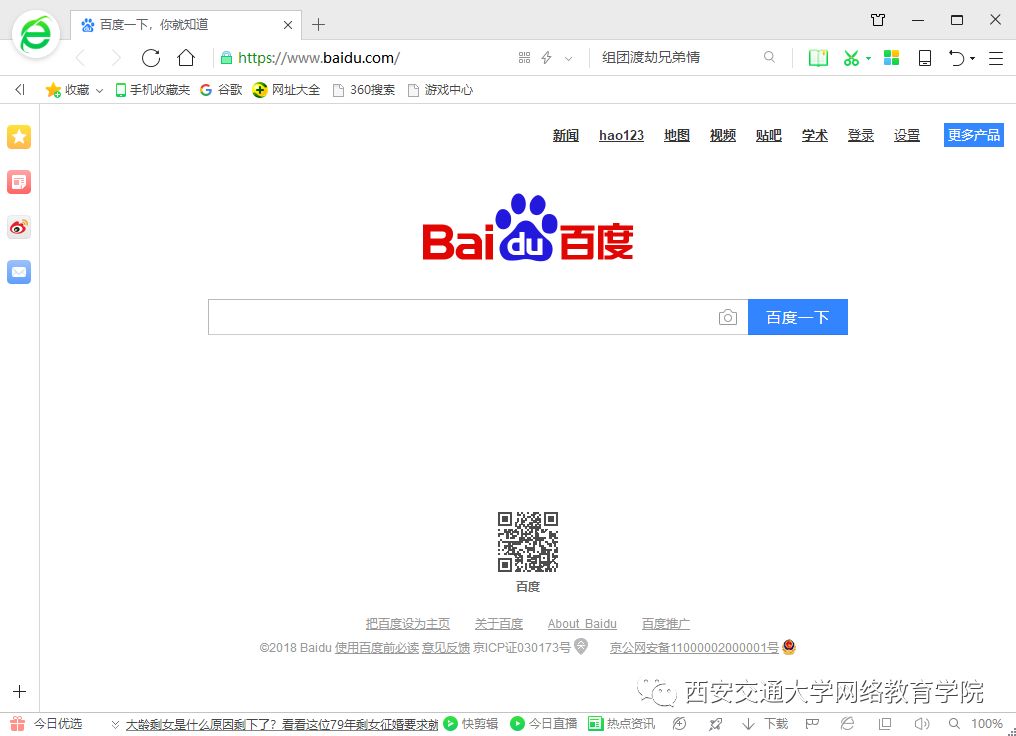The height and width of the screenshot is (736, 1016).
Task: Open the skin shirt icon in title bar
Action: coord(878,20)
